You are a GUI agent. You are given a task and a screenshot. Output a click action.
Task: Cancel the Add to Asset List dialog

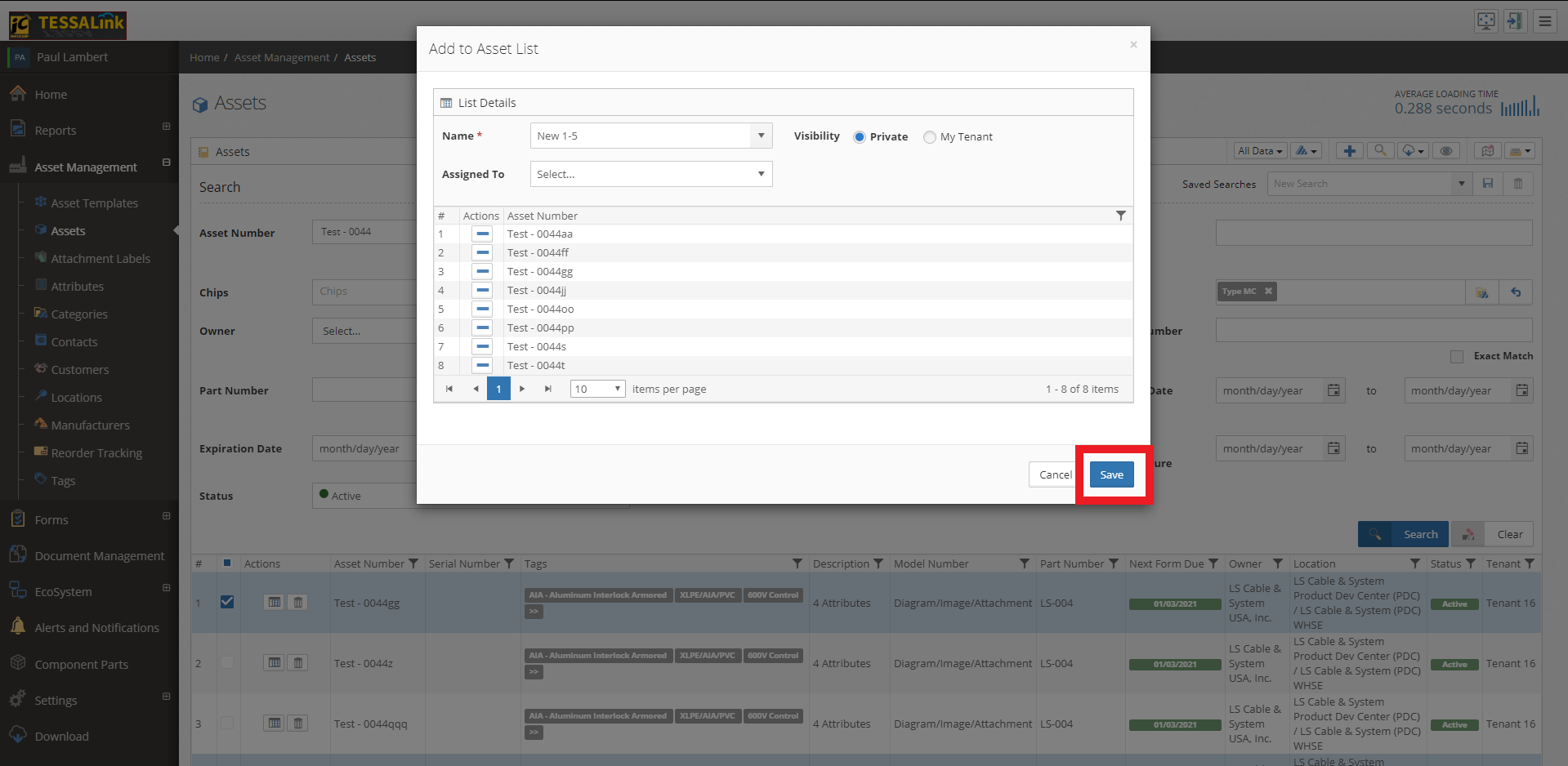point(1055,474)
